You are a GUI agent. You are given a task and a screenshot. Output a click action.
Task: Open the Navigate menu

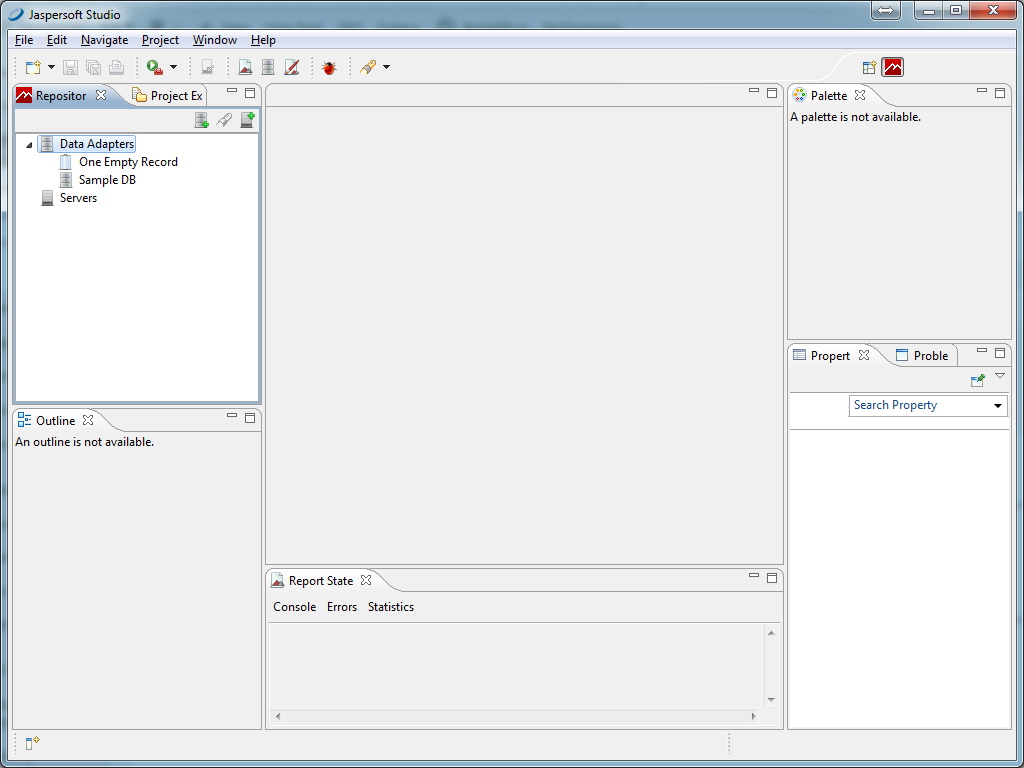point(104,40)
